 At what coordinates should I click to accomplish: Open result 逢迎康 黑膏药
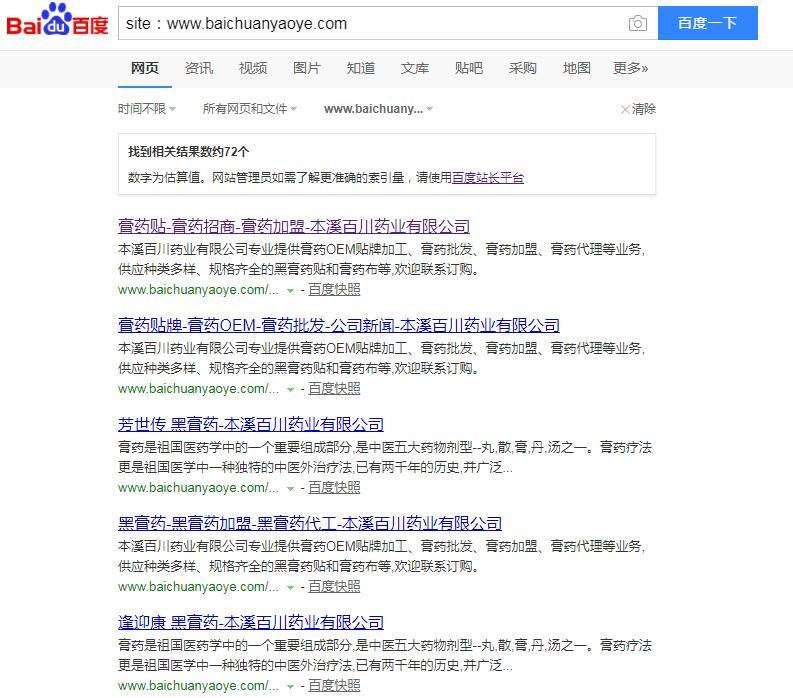pyautogui.click(x=251, y=622)
